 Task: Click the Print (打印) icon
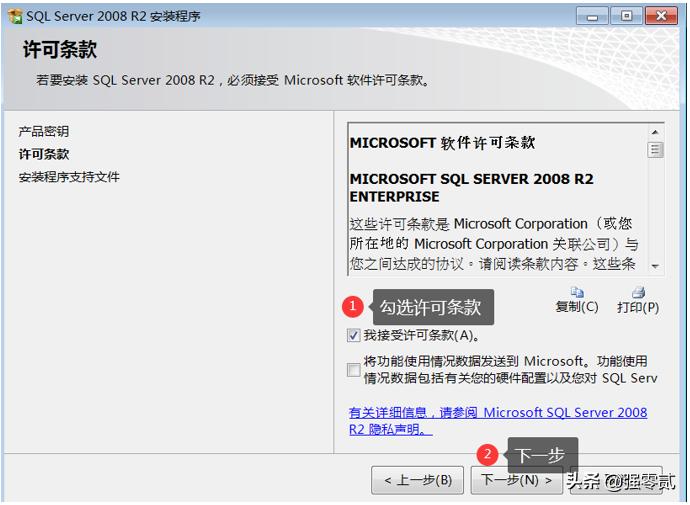(x=638, y=292)
